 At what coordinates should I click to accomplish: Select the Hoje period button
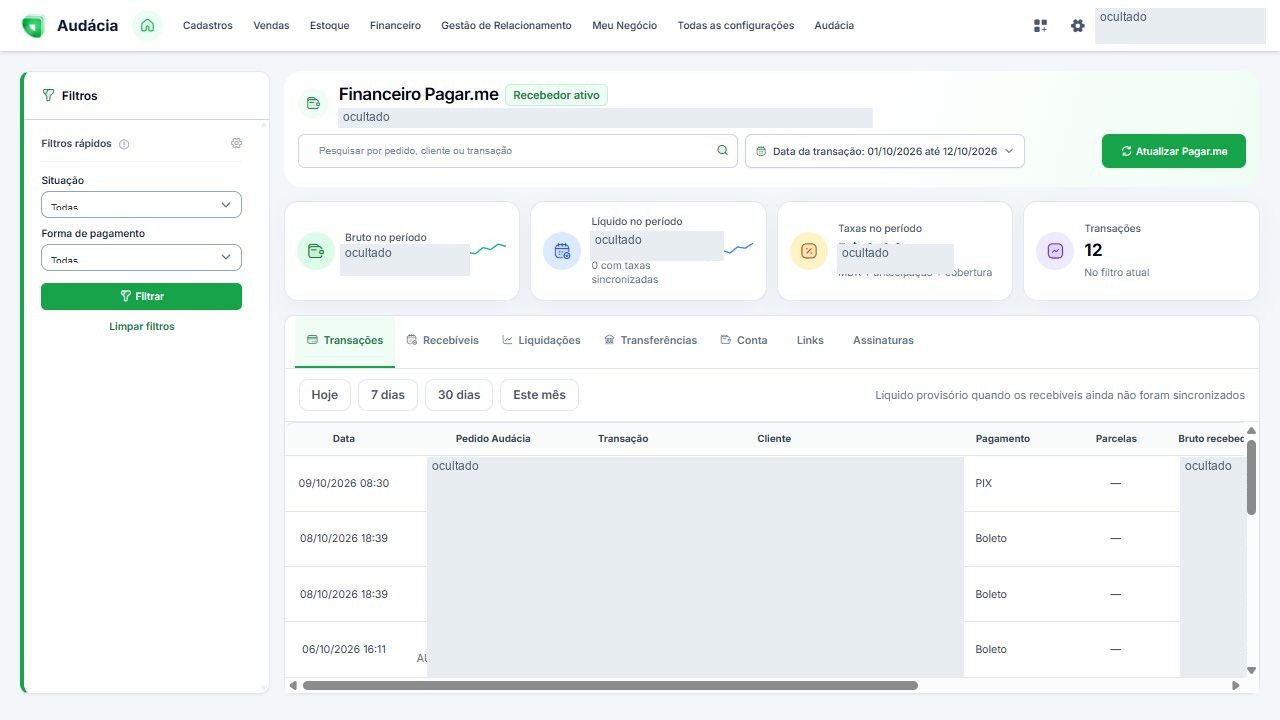tap(325, 395)
